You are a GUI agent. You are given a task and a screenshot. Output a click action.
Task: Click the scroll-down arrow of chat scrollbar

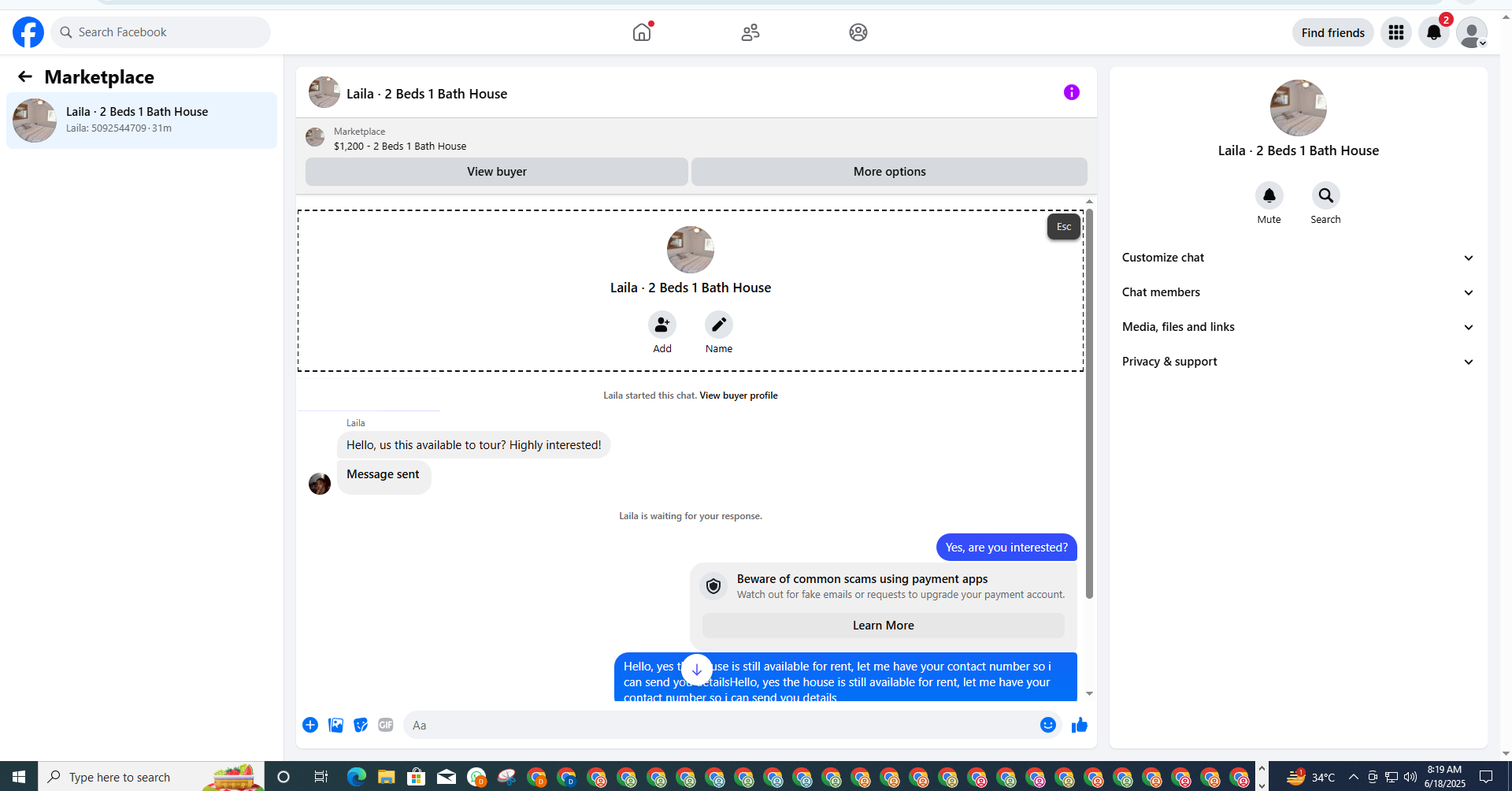1089,693
